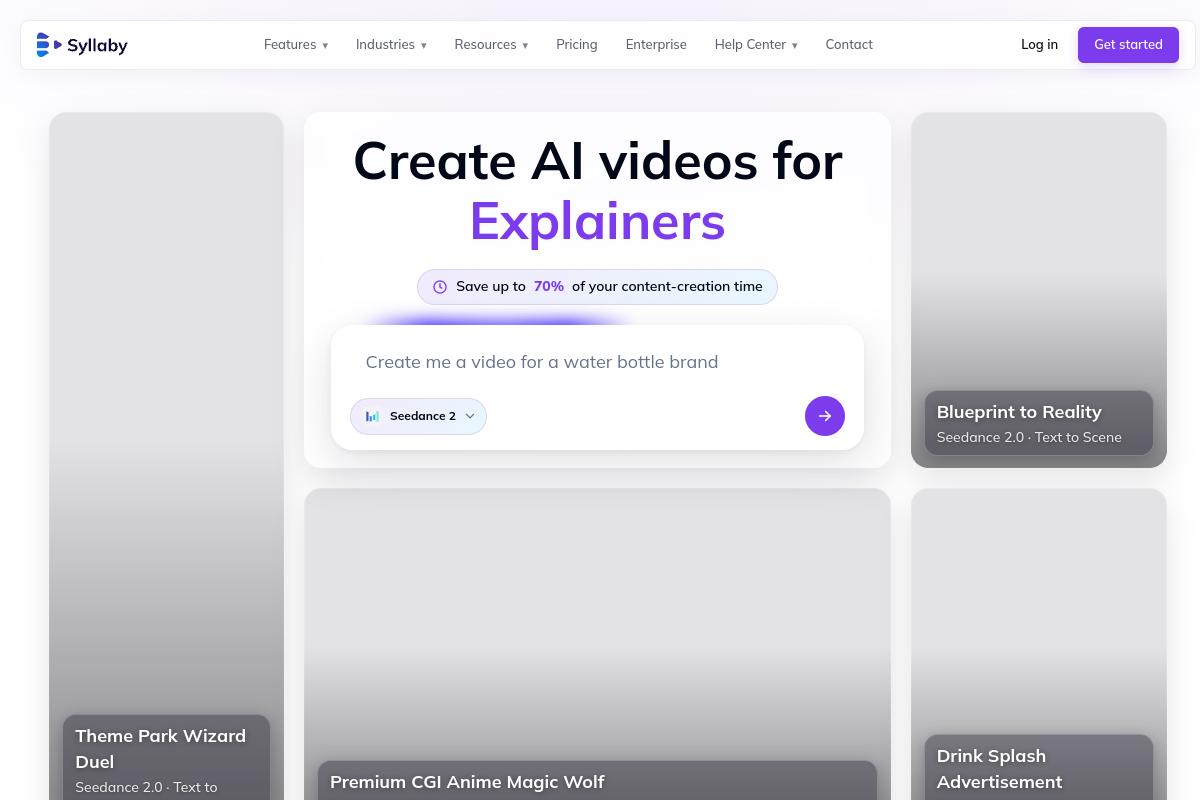The height and width of the screenshot is (800, 1200).
Task: Focus the video prompt input field
Action: pos(597,362)
